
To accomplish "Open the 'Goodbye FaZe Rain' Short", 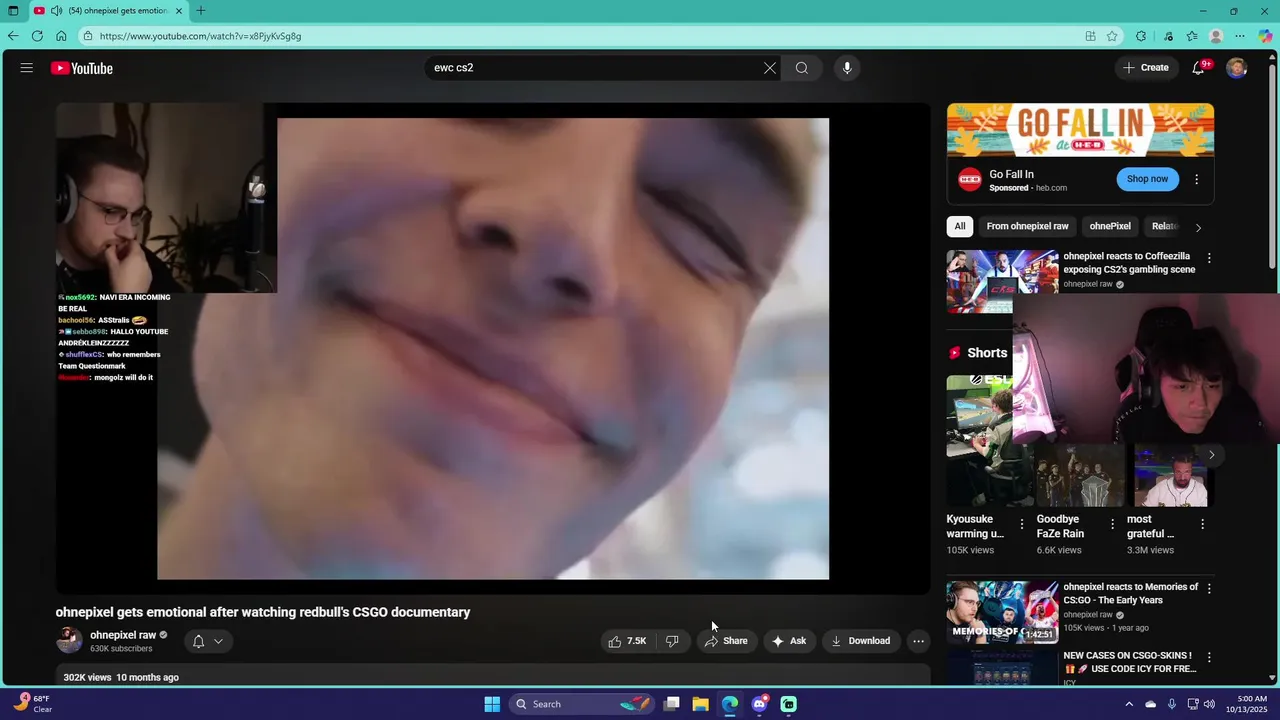I will coord(1080,475).
